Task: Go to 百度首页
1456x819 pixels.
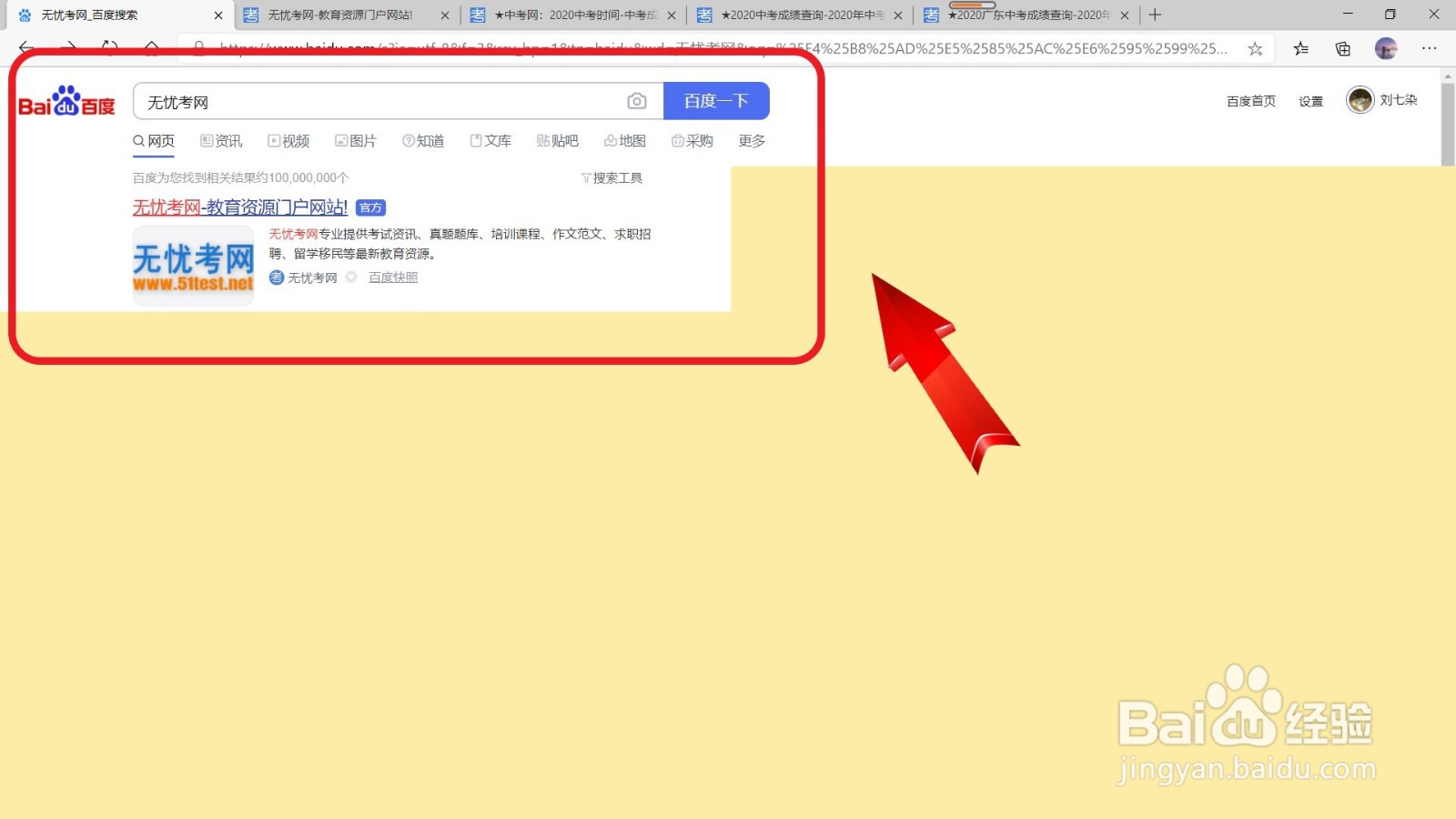Action: [1251, 101]
